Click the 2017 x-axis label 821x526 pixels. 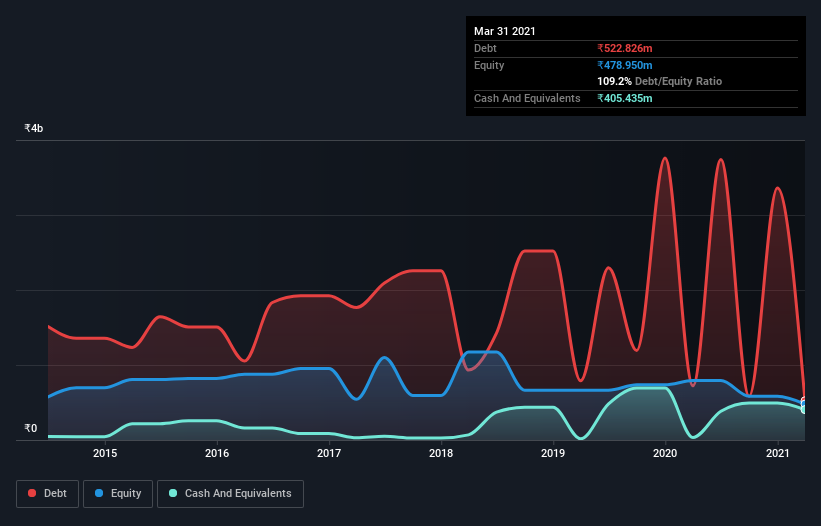click(329, 453)
